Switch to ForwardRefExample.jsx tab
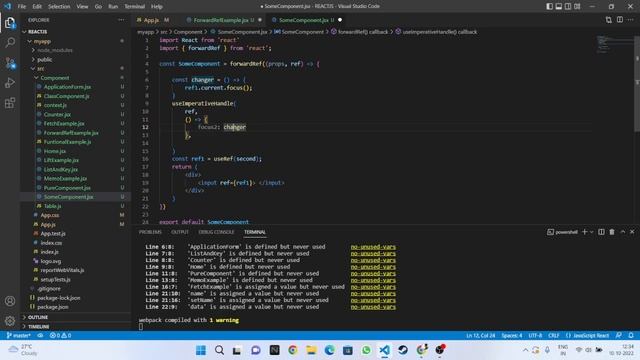The image size is (640, 360). [220, 20]
